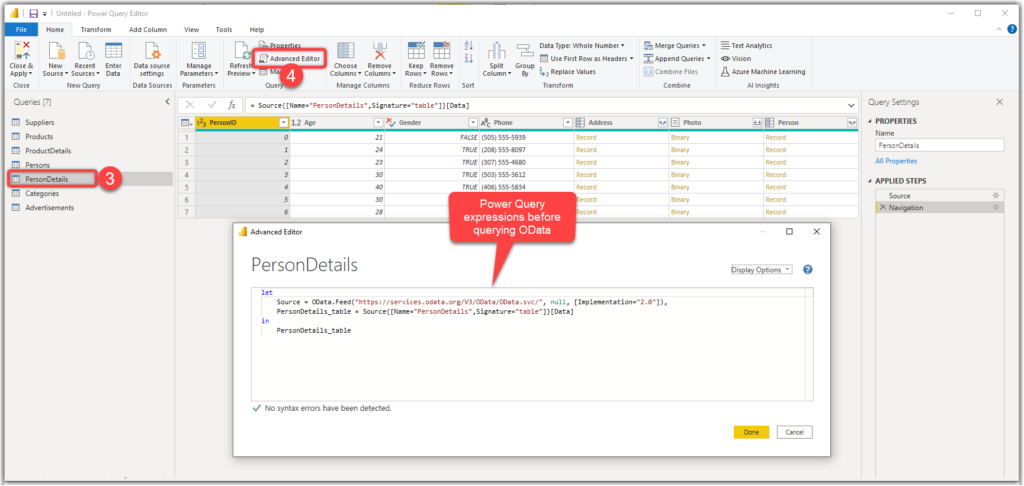Click Text Analytics in AI Insights

pos(746,46)
